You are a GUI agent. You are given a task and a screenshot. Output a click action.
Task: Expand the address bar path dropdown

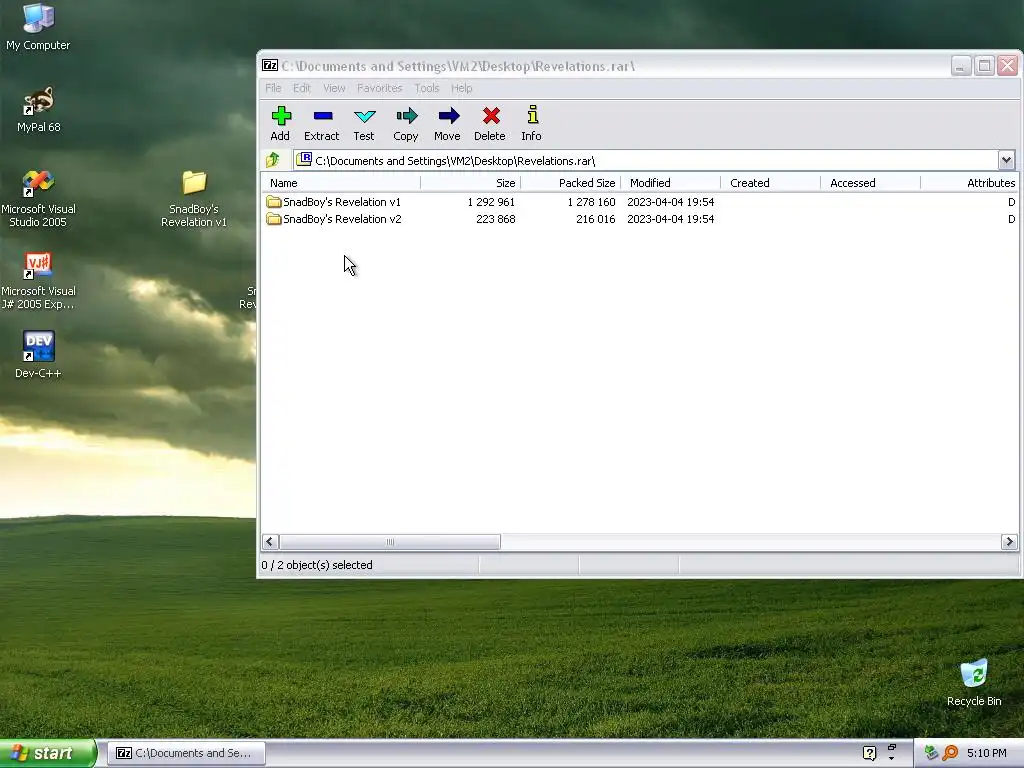coord(1006,159)
